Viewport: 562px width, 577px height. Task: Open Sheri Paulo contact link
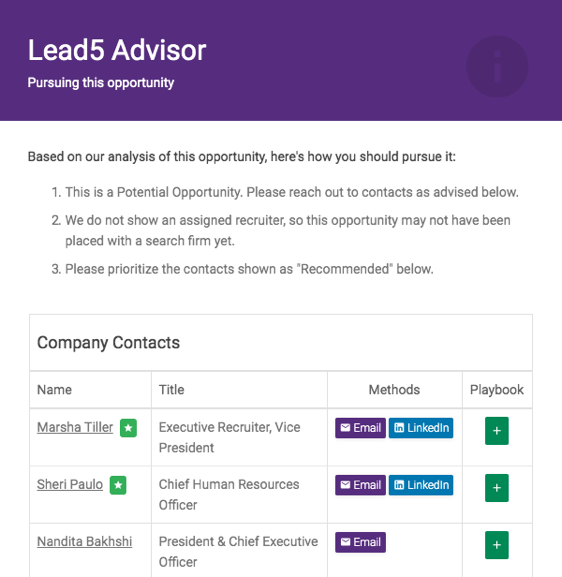point(70,485)
